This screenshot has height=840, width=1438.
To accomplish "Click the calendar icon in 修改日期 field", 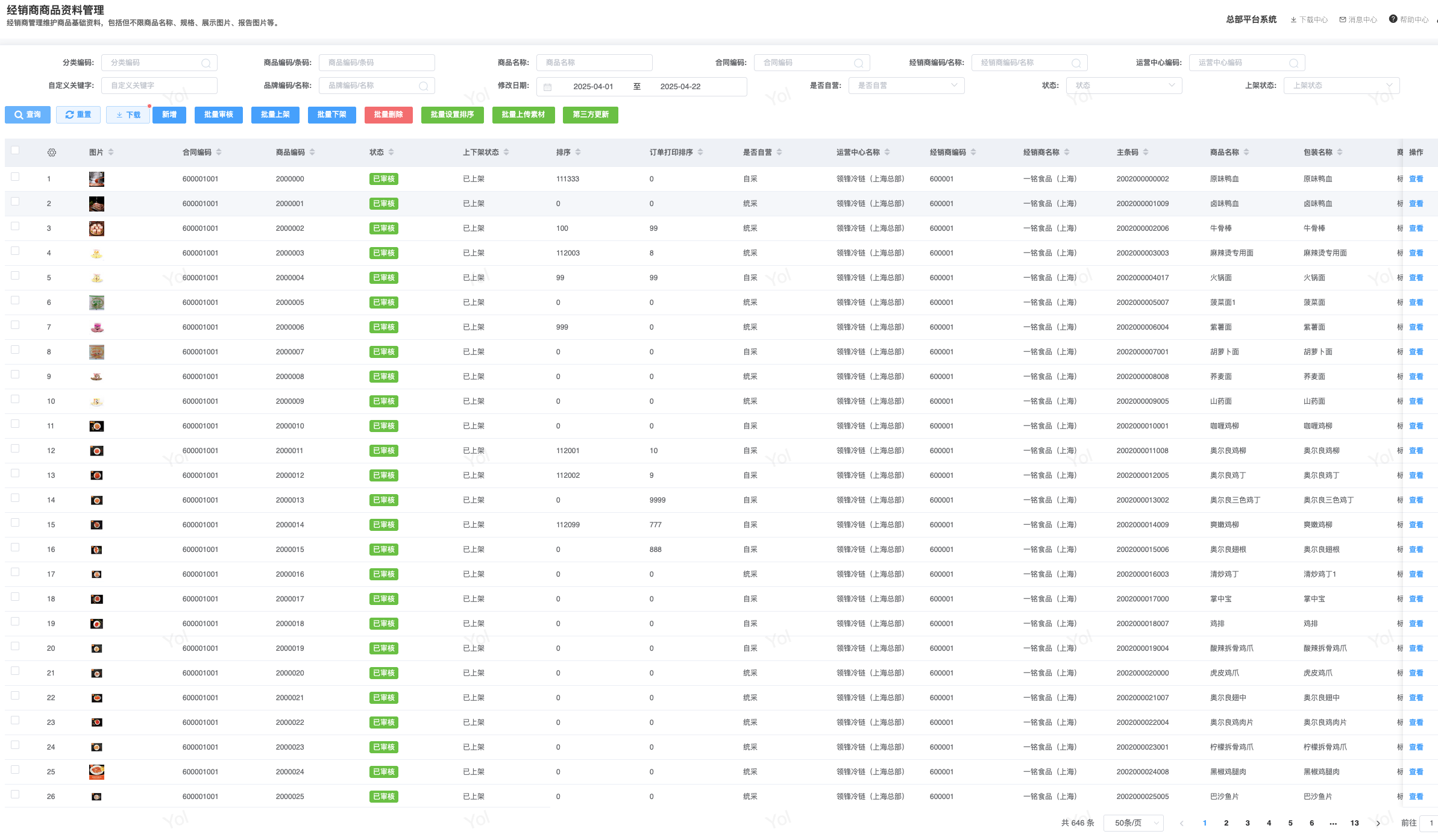I will point(548,87).
